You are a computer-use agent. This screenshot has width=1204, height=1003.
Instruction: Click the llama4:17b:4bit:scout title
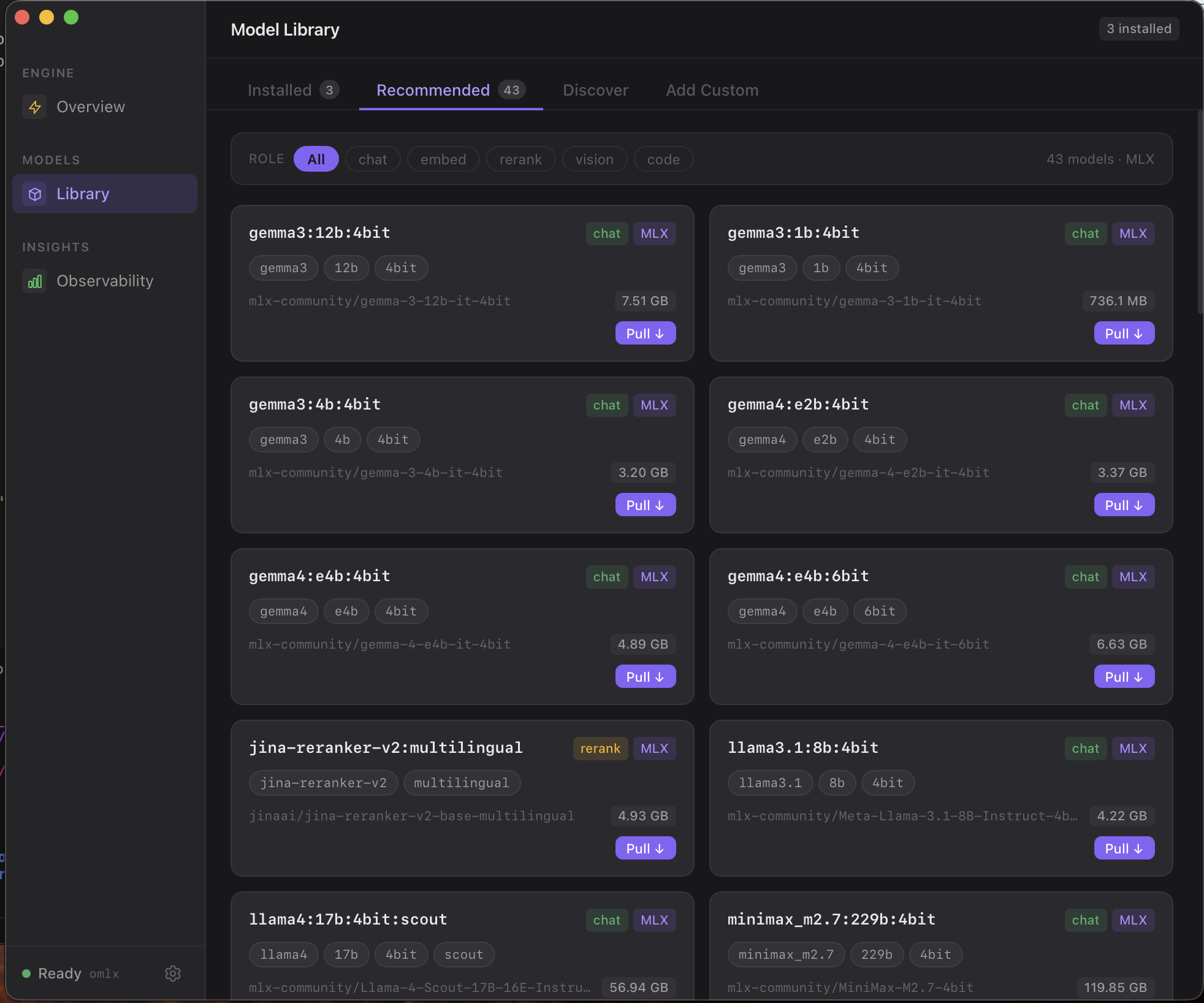click(348, 919)
